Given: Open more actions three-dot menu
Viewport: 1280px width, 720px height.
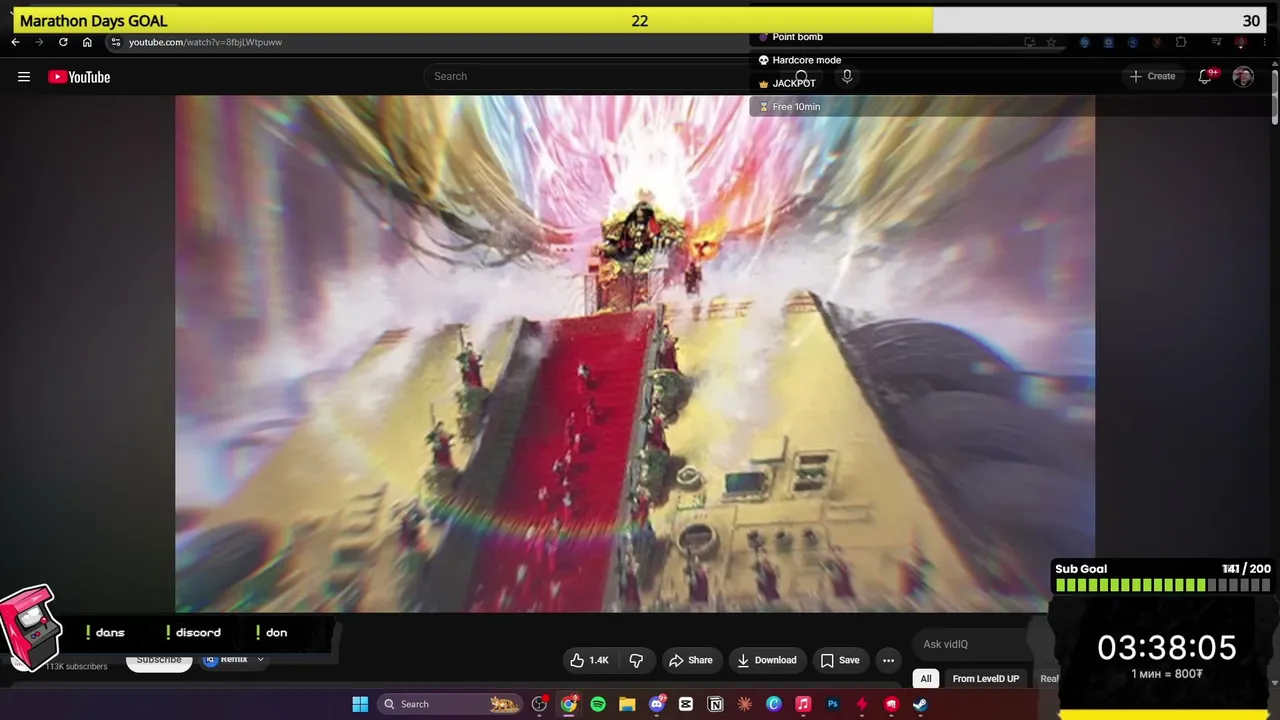Looking at the screenshot, I should tap(888, 660).
